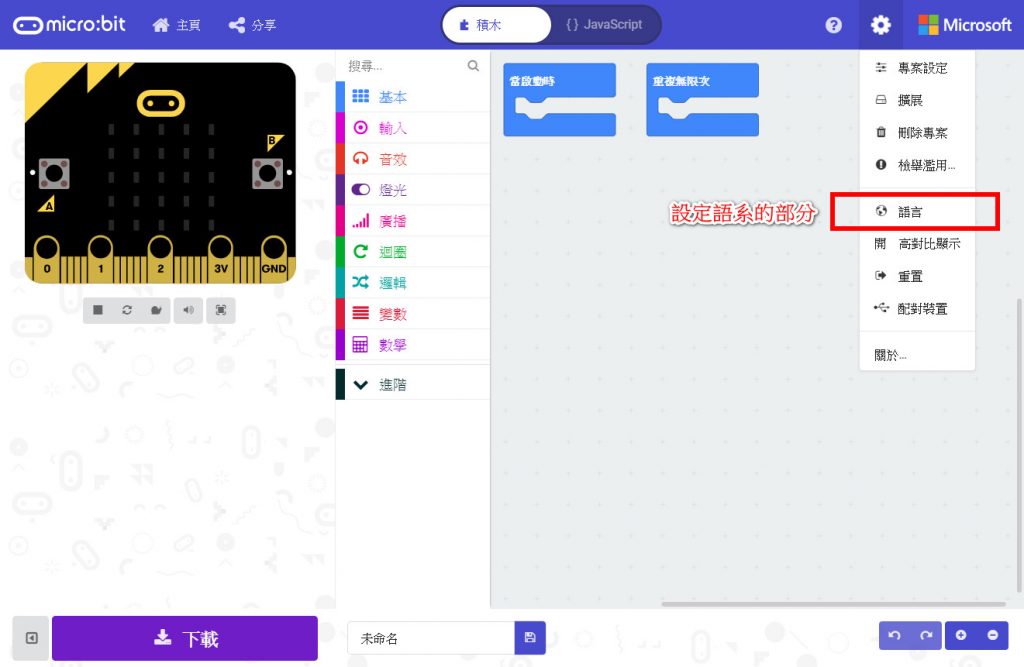1024x667 pixels.
Task: Toggle 高對比顯示 high contrast mode
Action: tap(928, 244)
